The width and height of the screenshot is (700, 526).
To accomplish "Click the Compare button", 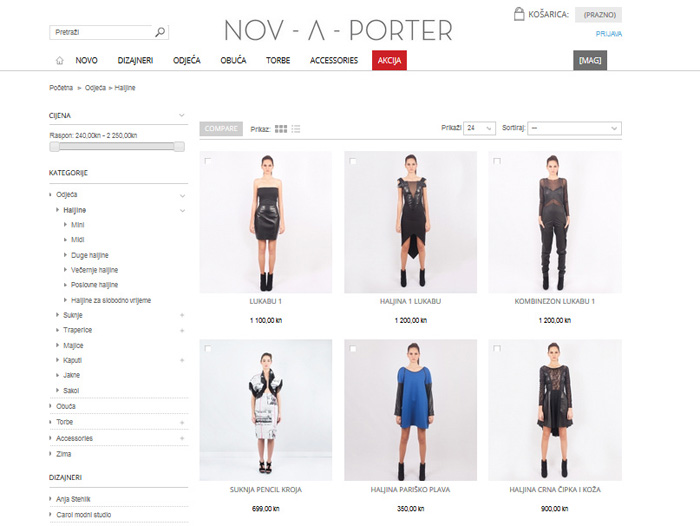I will pyautogui.click(x=221, y=129).
